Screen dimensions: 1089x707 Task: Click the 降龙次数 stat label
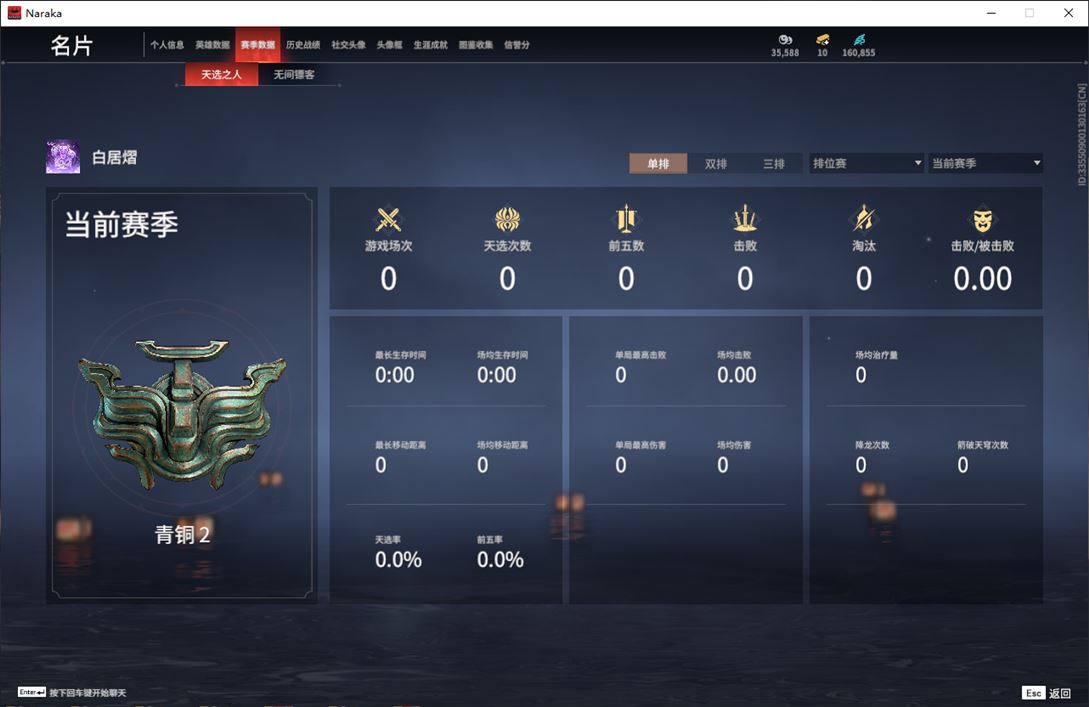[872, 445]
